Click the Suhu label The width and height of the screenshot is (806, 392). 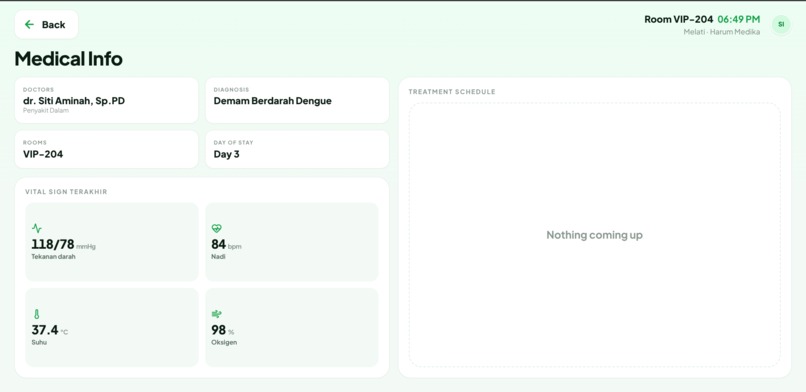pyautogui.click(x=39, y=342)
